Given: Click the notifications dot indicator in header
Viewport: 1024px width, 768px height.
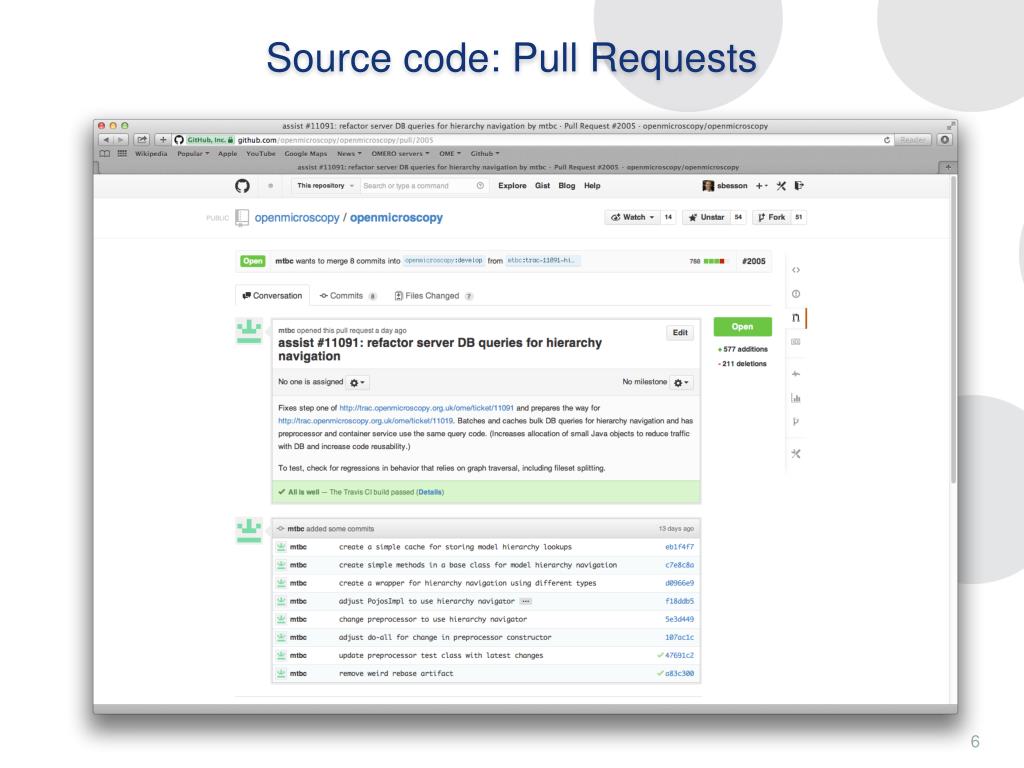Looking at the screenshot, I should point(270,186).
